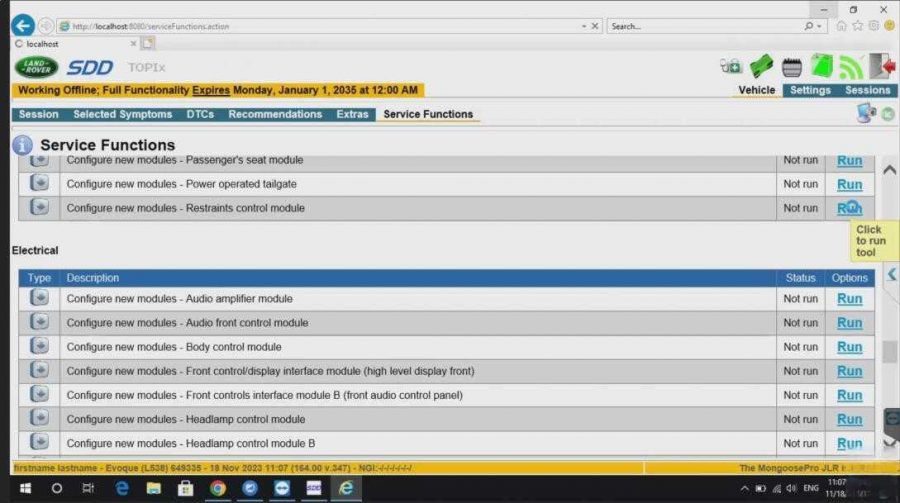
Task: Click type icon beside Power operated tailgate
Action: click(x=39, y=184)
